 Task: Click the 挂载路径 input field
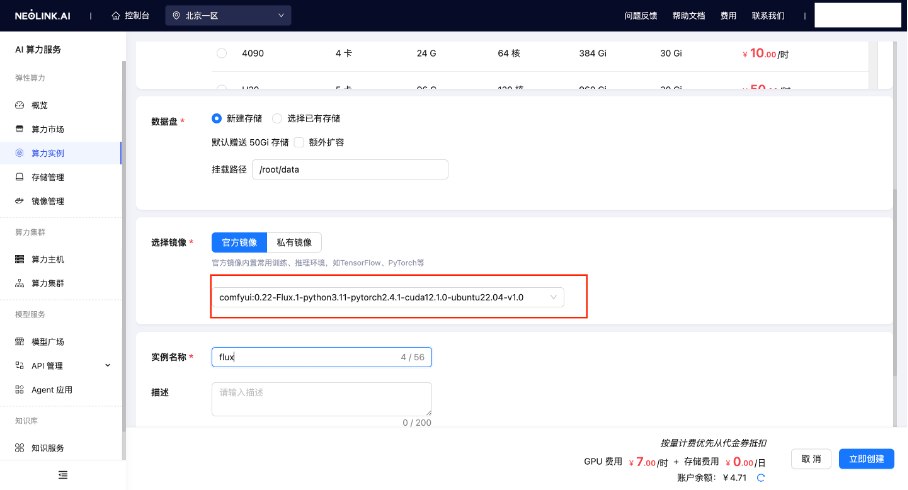click(350, 169)
